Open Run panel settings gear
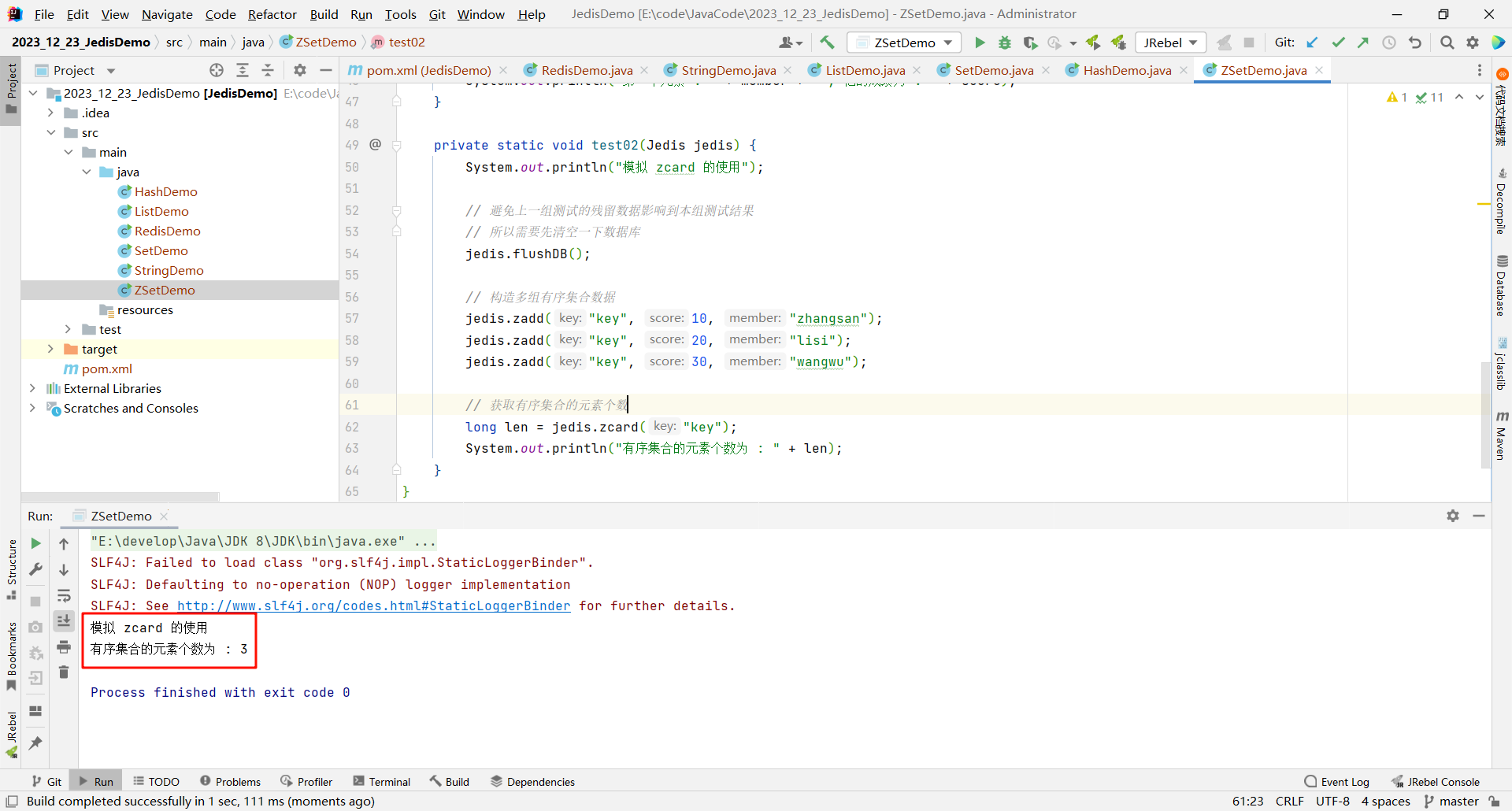Image resolution: width=1512 pixels, height=811 pixels. tap(1453, 516)
